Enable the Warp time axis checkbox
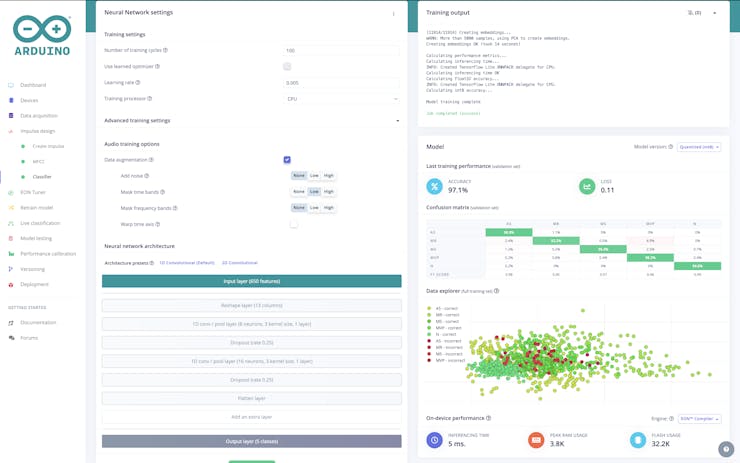740x463 pixels. (x=294, y=224)
